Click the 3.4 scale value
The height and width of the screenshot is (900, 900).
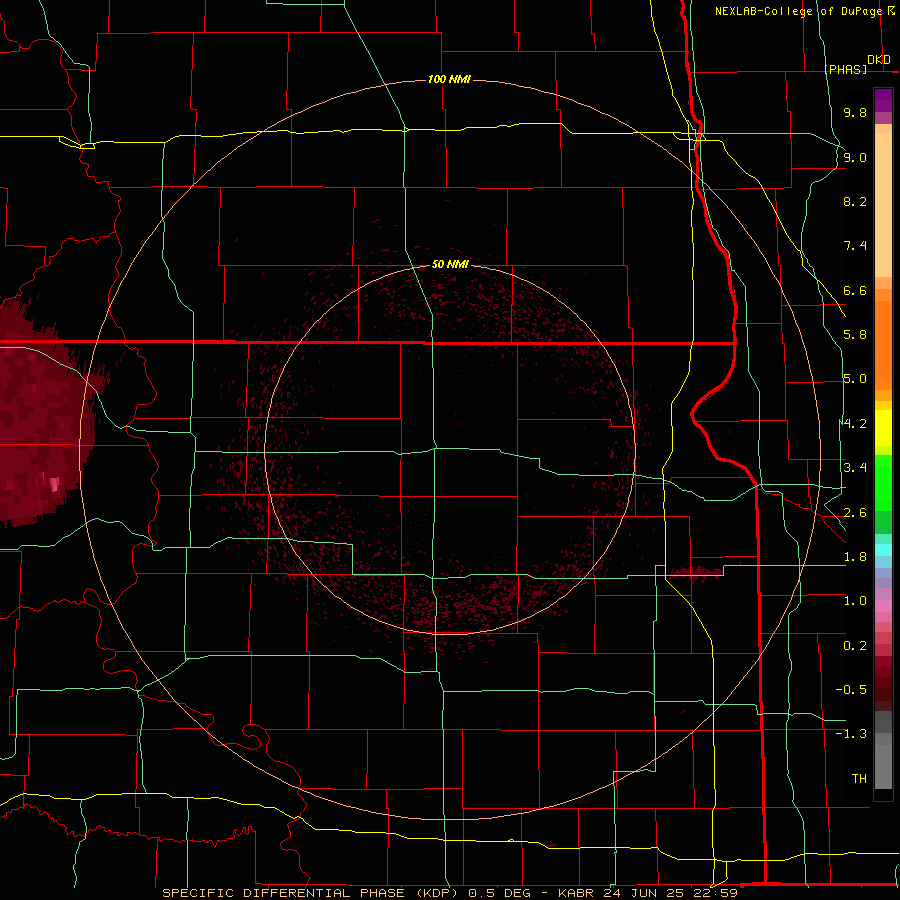pos(855,468)
